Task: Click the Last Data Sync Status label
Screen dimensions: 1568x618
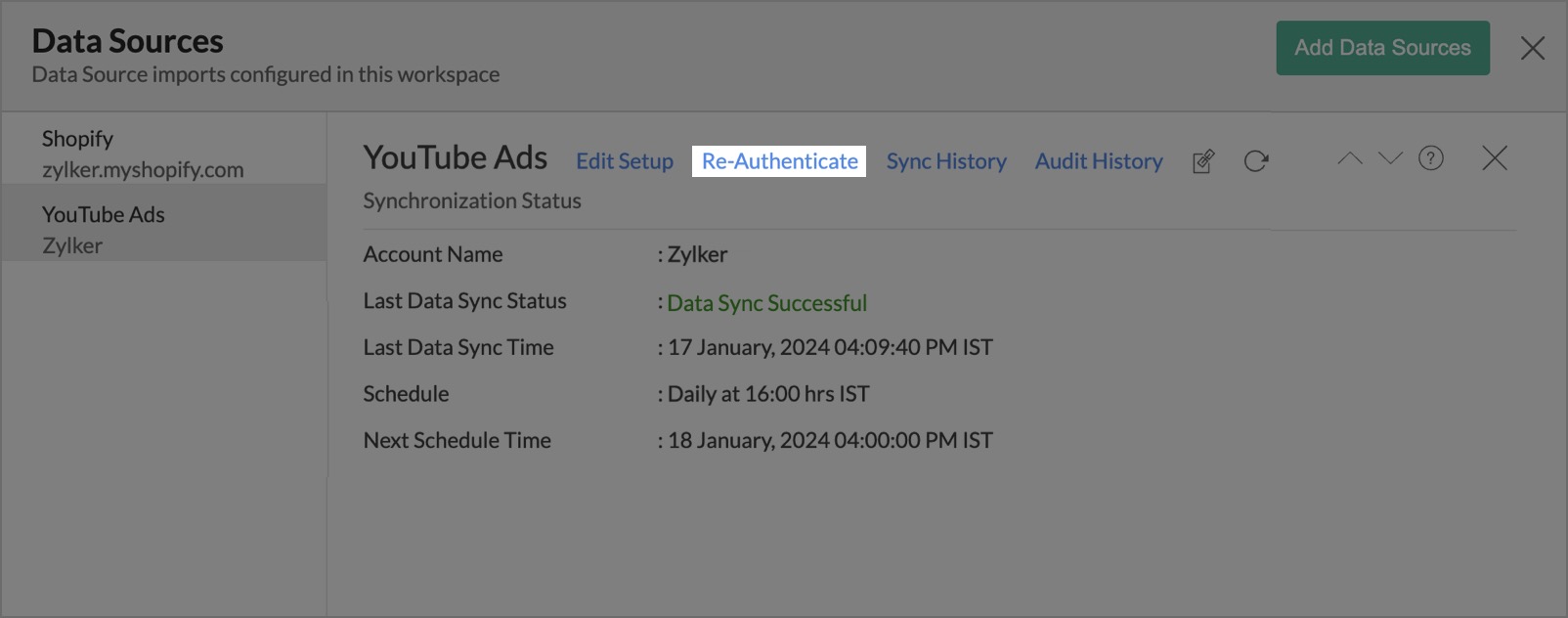Action: [464, 301]
